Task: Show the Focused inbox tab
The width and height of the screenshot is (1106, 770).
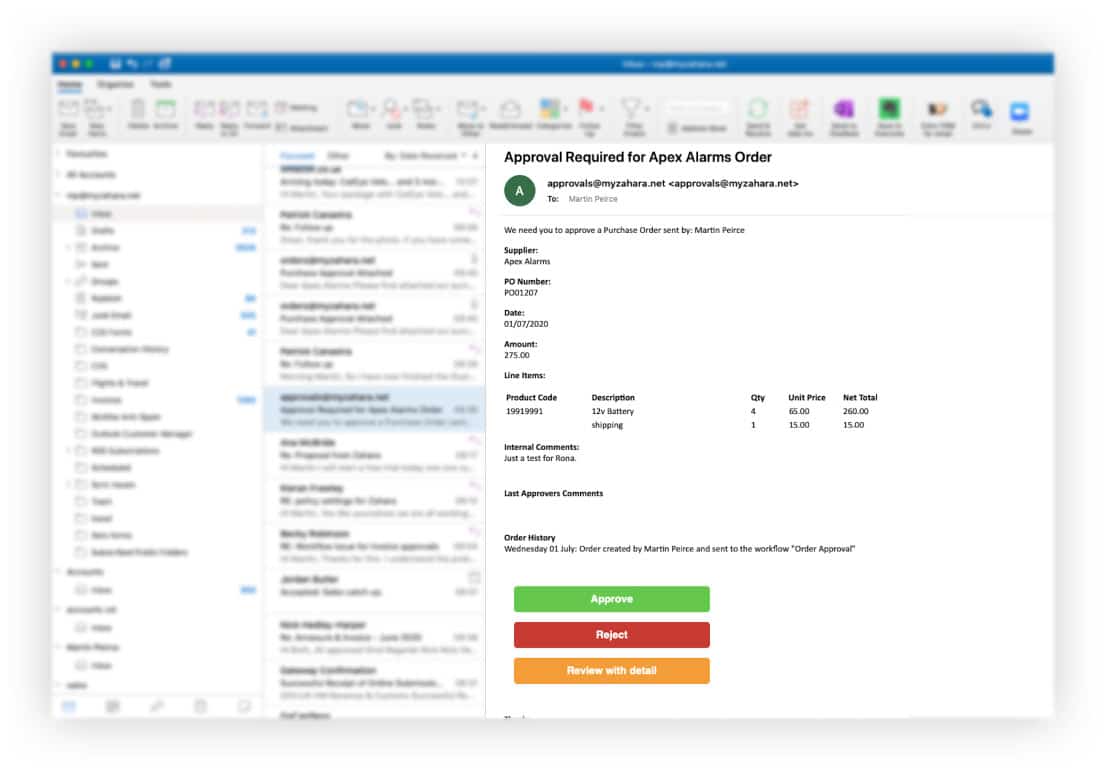Action: coord(297,155)
